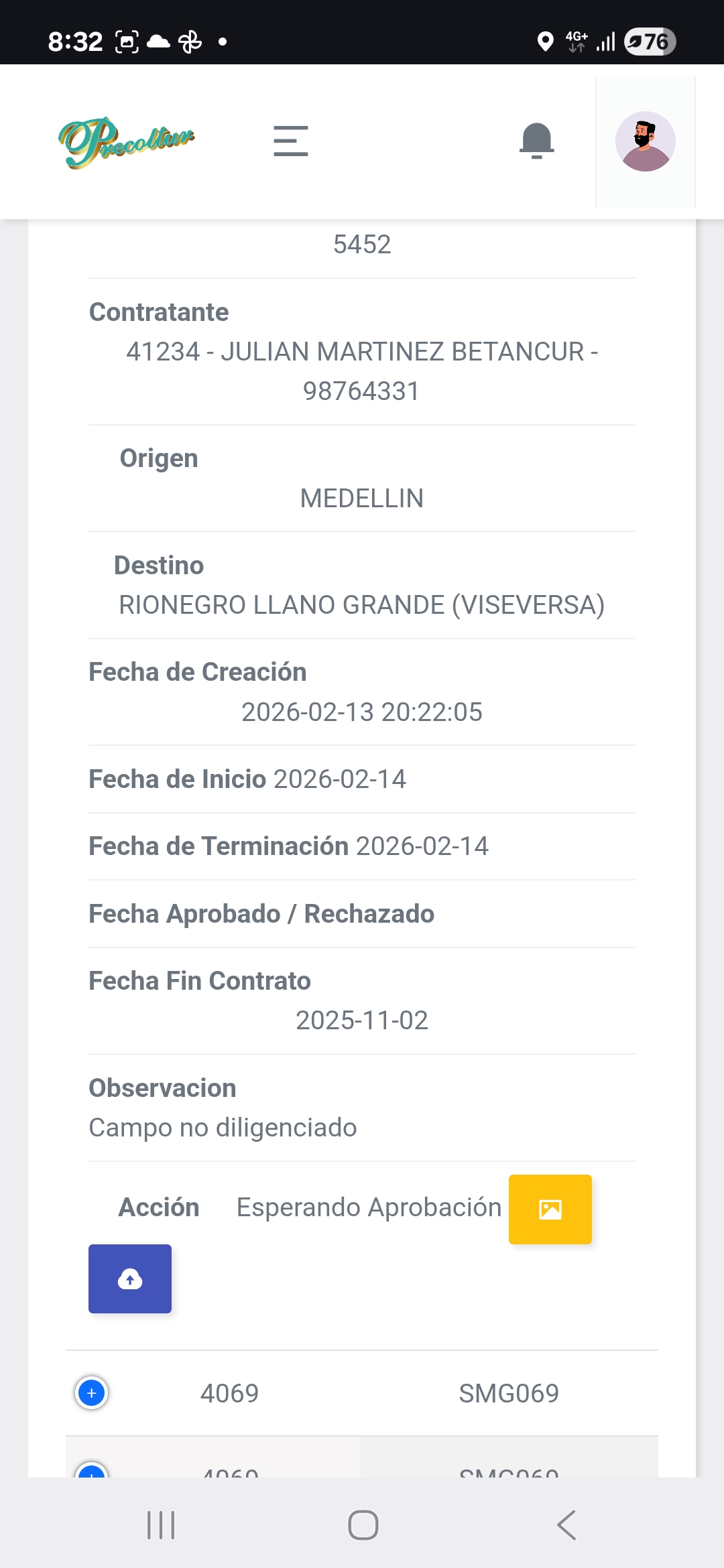The width and height of the screenshot is (724, 1568).
Task: Tap the battery indicator in status bar
Action: tap(649, 42)
